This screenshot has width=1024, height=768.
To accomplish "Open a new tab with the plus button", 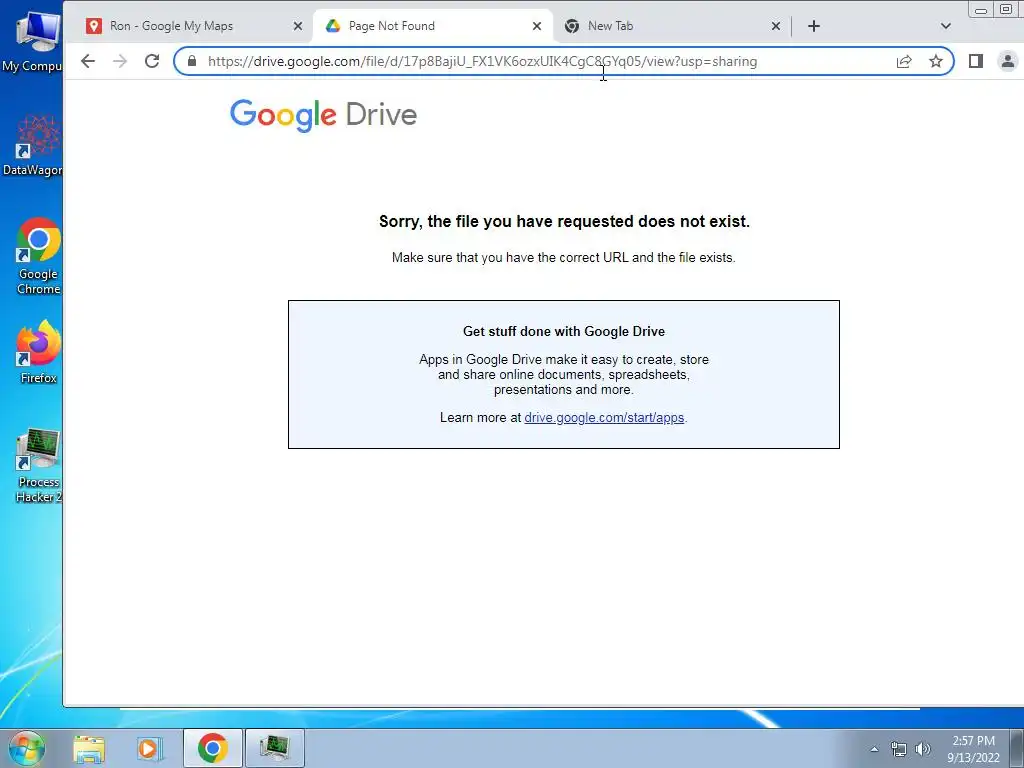I will [814, 26].
